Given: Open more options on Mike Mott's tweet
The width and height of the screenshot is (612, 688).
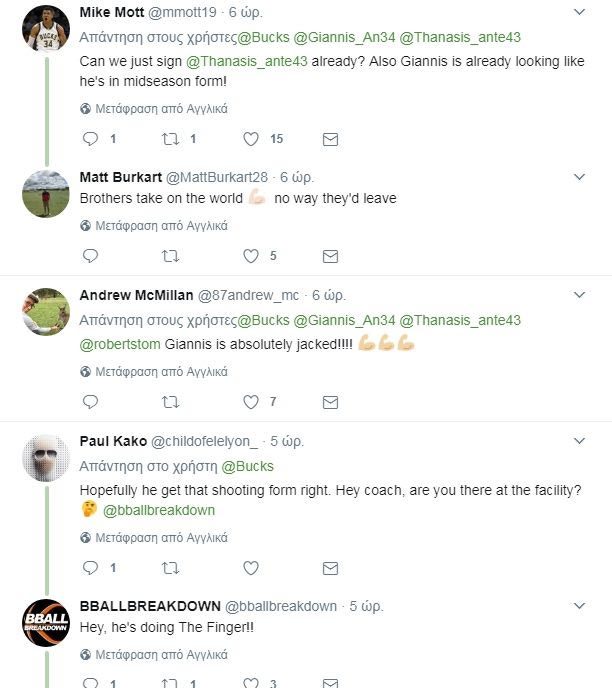Looking at the screenshot, I should click(x=579, y=13).
